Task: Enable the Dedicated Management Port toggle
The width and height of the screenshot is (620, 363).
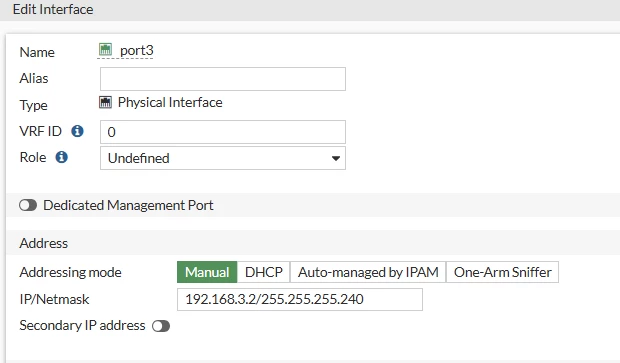Action: click(x=28, y=205)
